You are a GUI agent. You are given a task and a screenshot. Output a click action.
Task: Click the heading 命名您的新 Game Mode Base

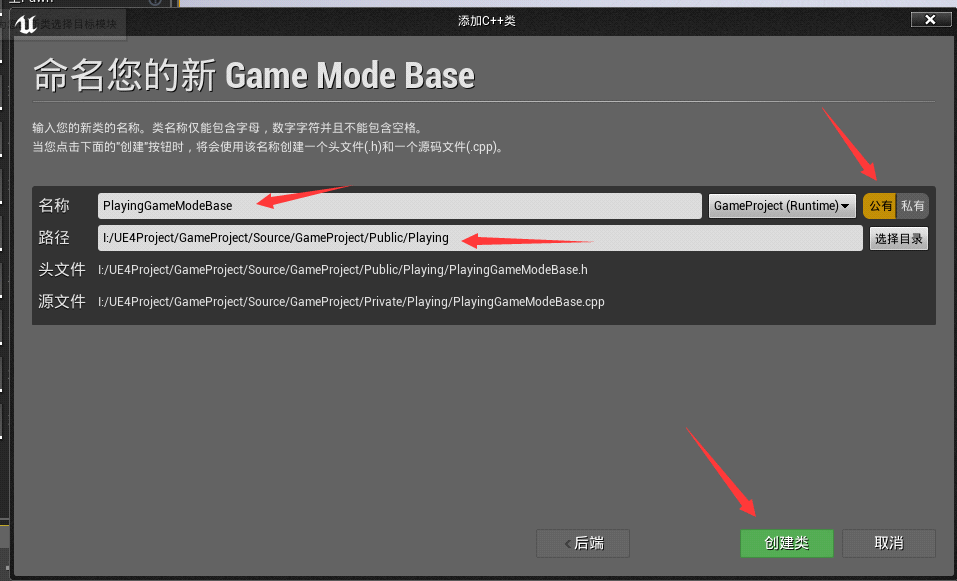tap(254, 76)
